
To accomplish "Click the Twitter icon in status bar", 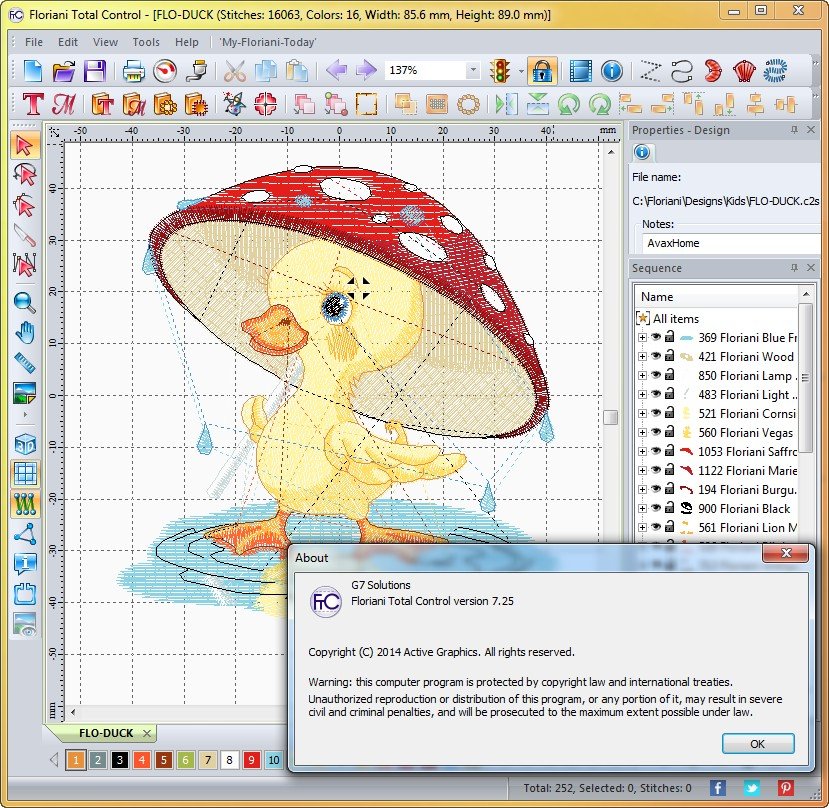I will [751, 788].
